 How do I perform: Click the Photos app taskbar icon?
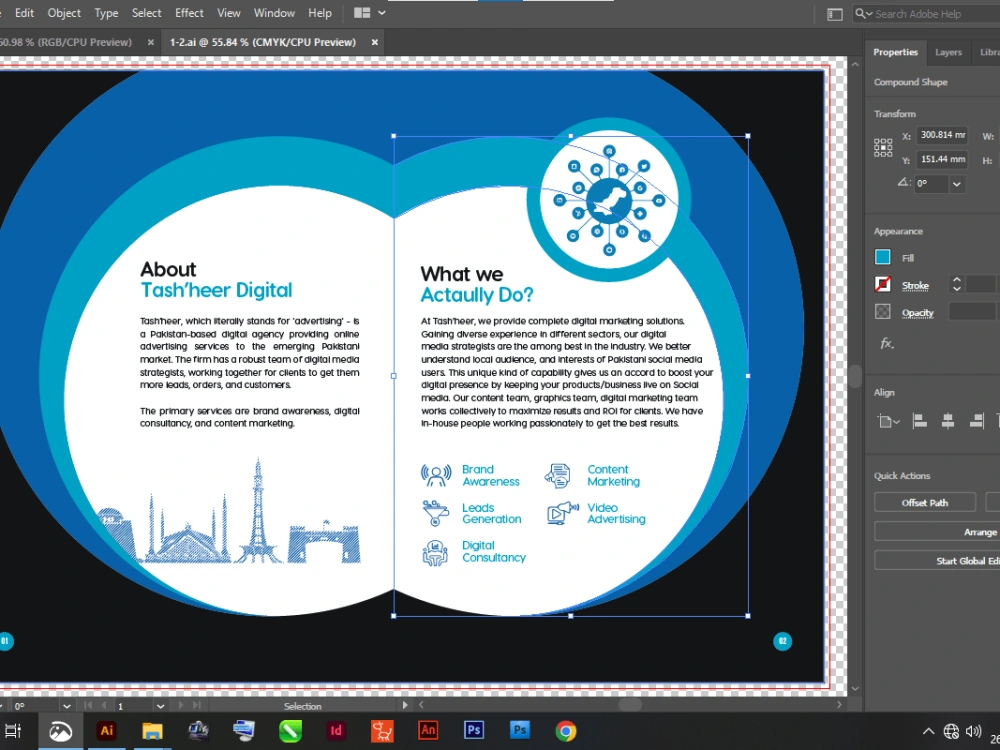click(61, 731)
